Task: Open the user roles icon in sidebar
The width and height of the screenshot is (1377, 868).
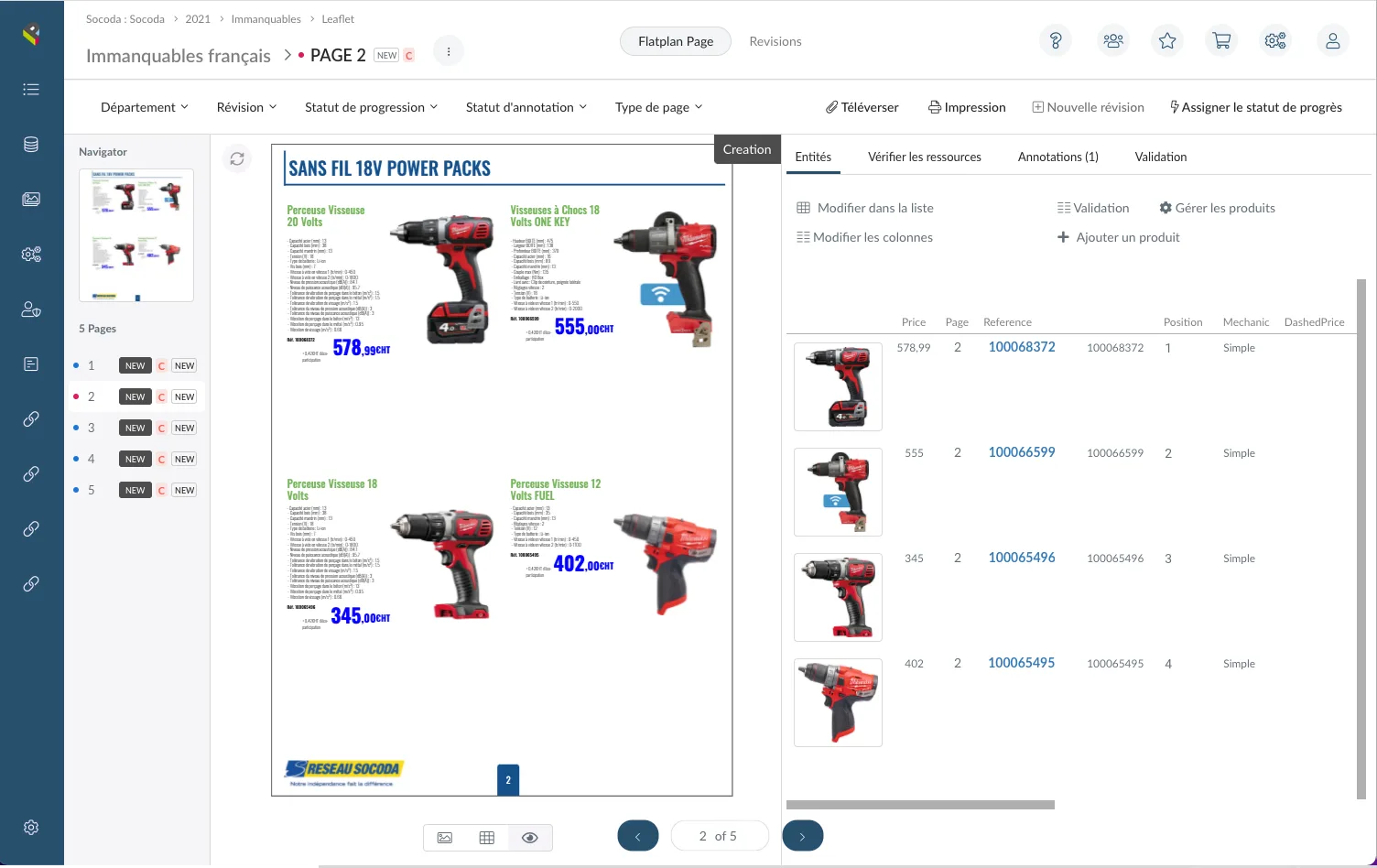Action: (31, 309)
